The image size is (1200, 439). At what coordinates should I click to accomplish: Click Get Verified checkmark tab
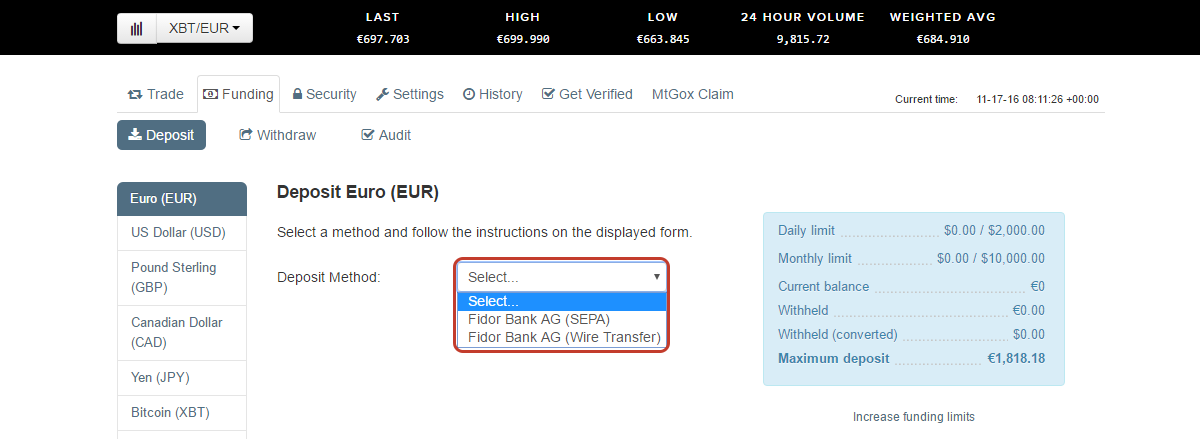(x=587, y=94)
